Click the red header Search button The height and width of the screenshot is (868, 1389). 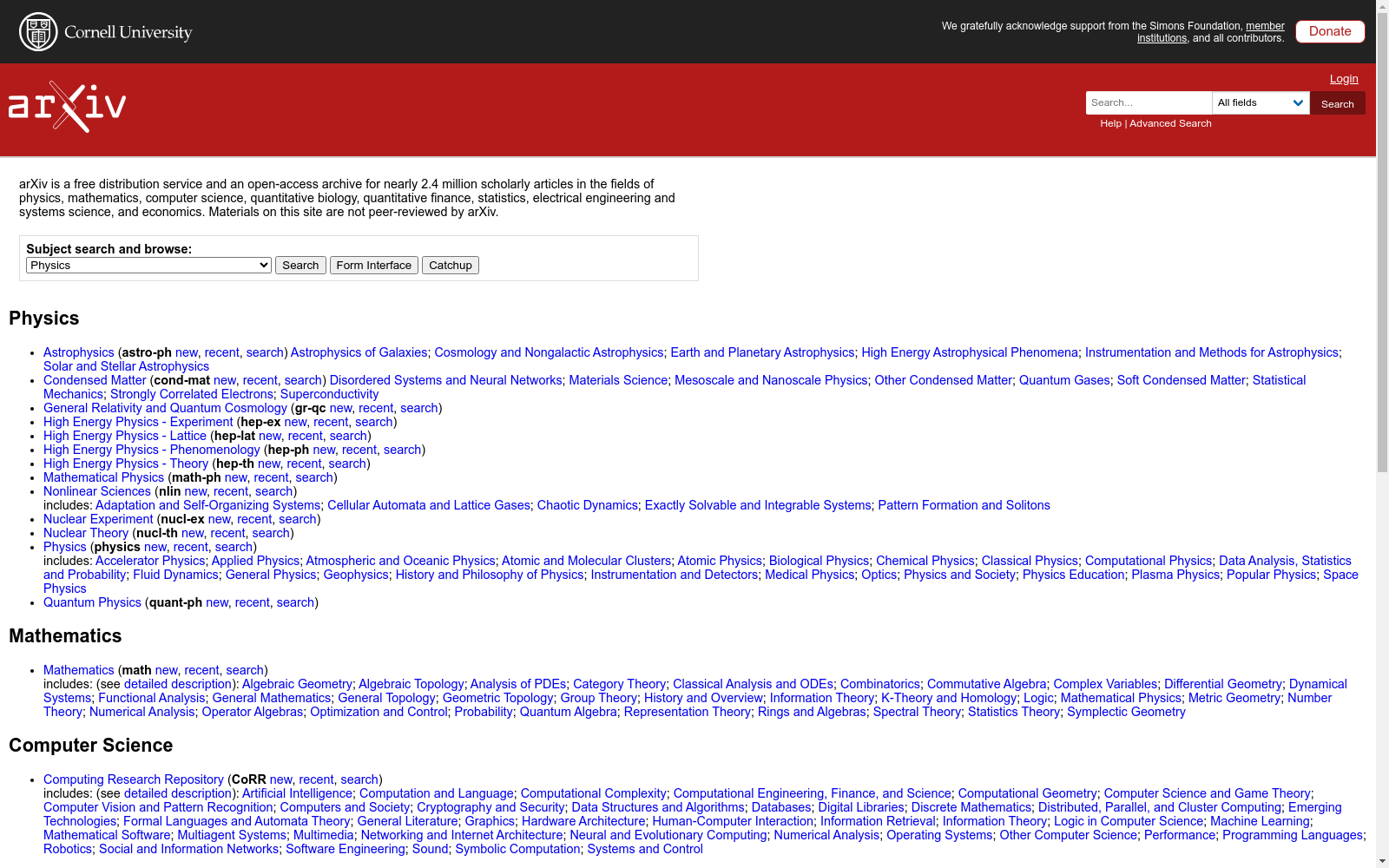click(x=1337, y=103)
